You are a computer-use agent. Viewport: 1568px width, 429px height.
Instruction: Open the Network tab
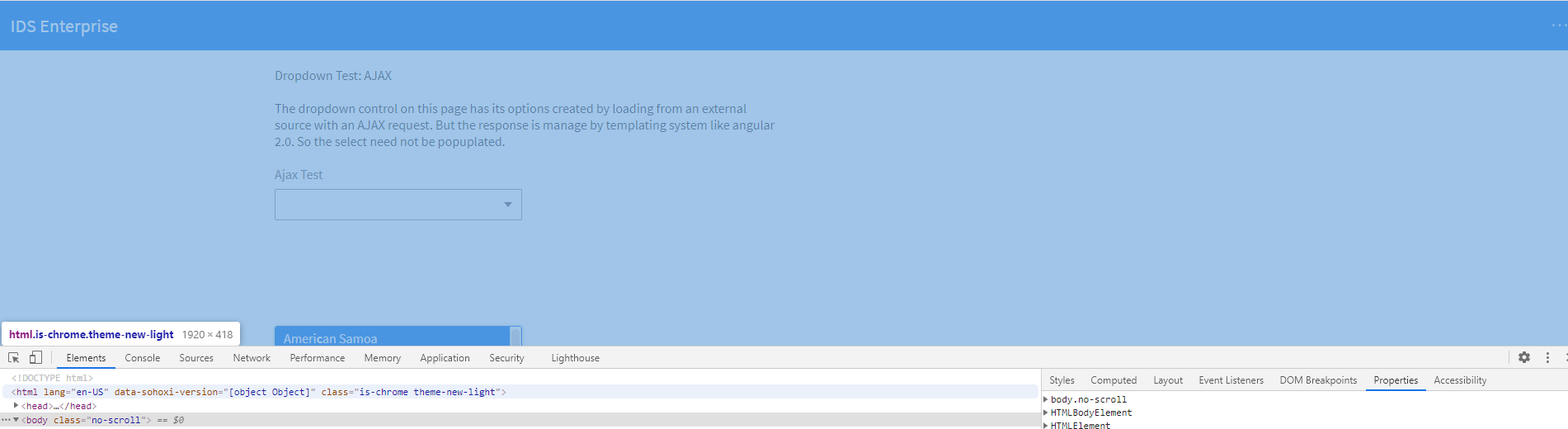[x=252, y=358]
